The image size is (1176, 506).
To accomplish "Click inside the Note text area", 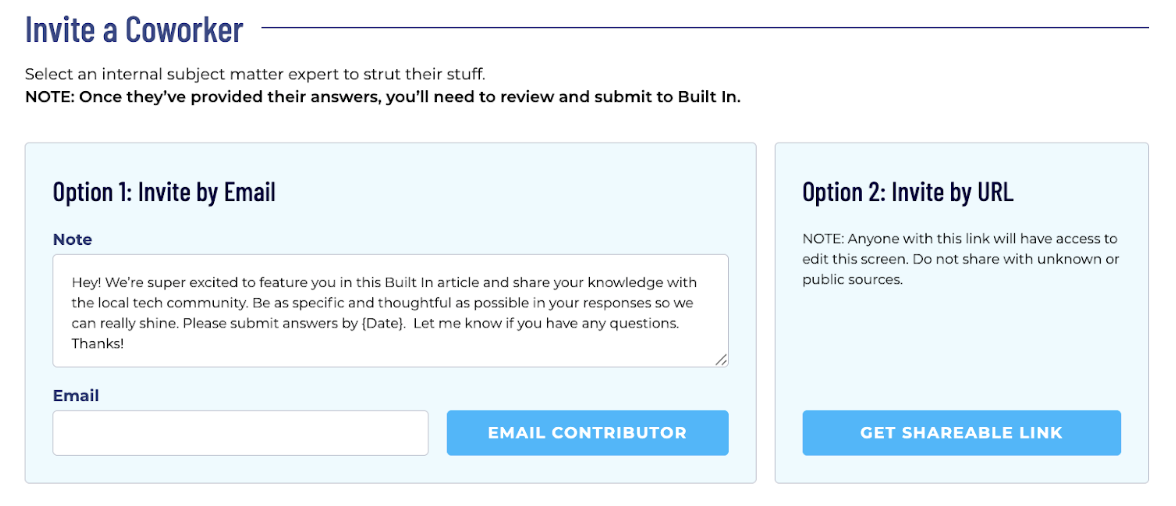I will tap(390, 310).
